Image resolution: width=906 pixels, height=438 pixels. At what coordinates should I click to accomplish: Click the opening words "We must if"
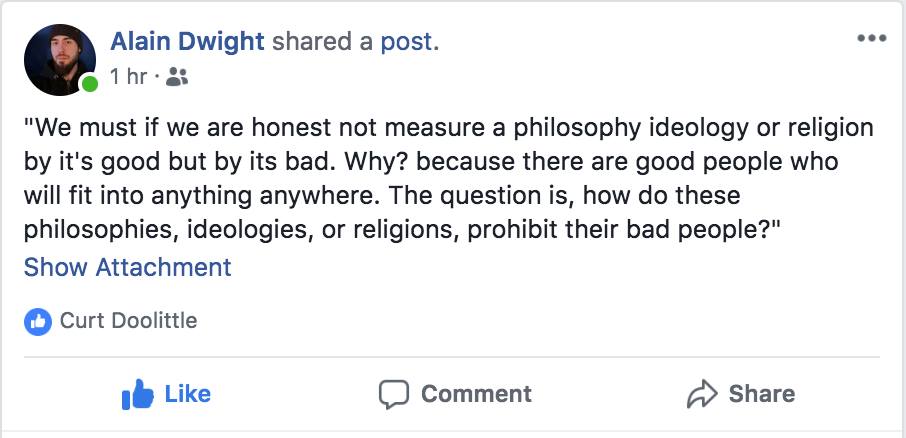click(91, 129)
